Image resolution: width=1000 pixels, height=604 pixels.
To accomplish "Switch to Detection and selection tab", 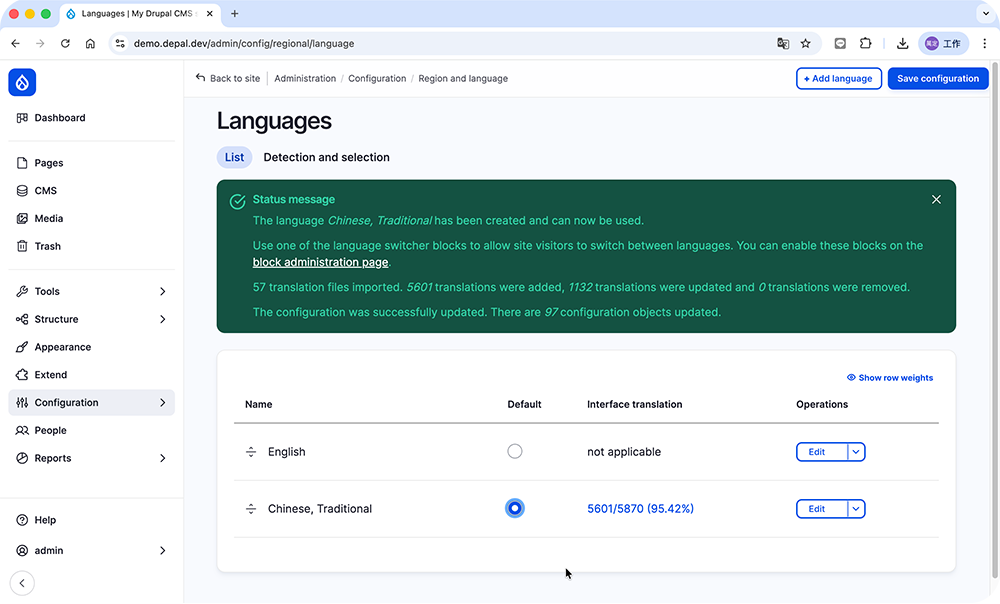I will 326,157.
